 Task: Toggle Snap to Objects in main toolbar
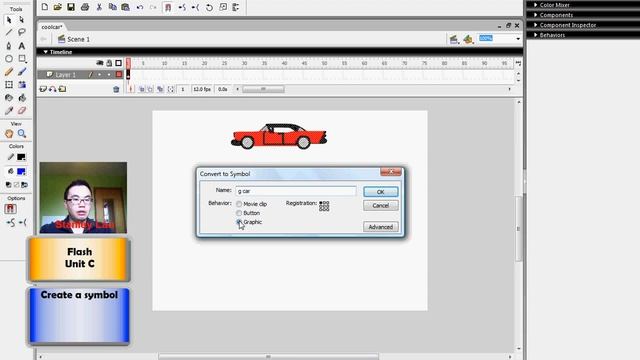167,7
